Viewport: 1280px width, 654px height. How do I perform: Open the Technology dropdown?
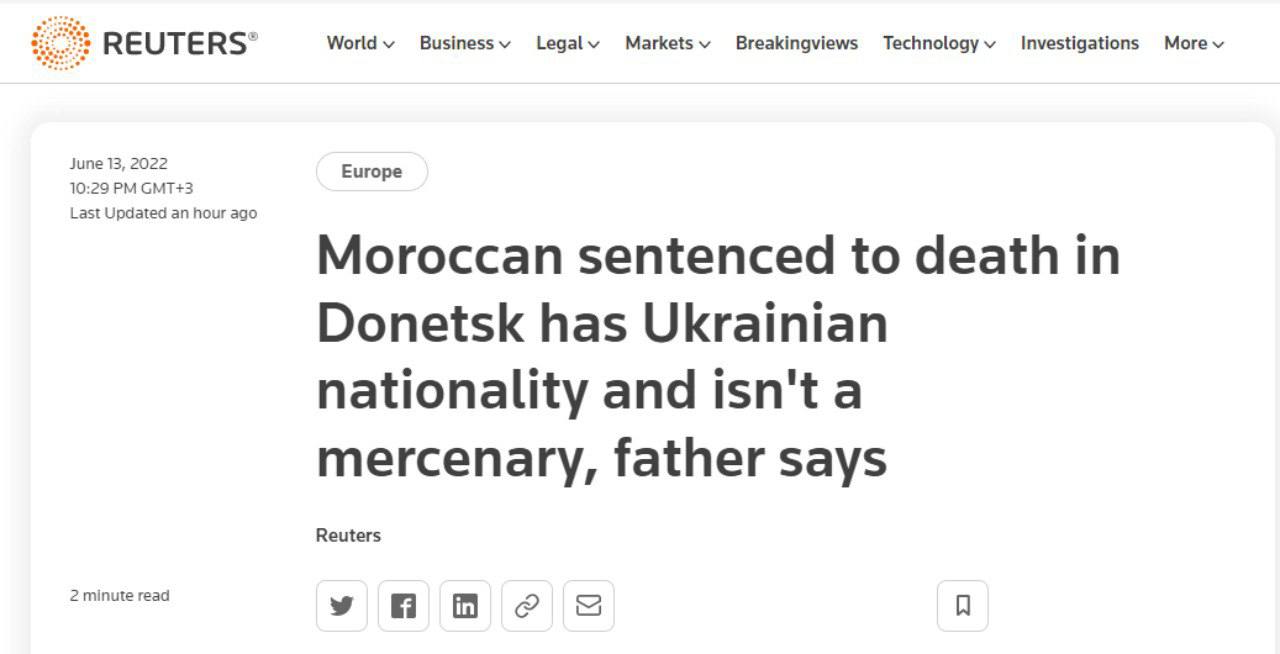[938, 43]
